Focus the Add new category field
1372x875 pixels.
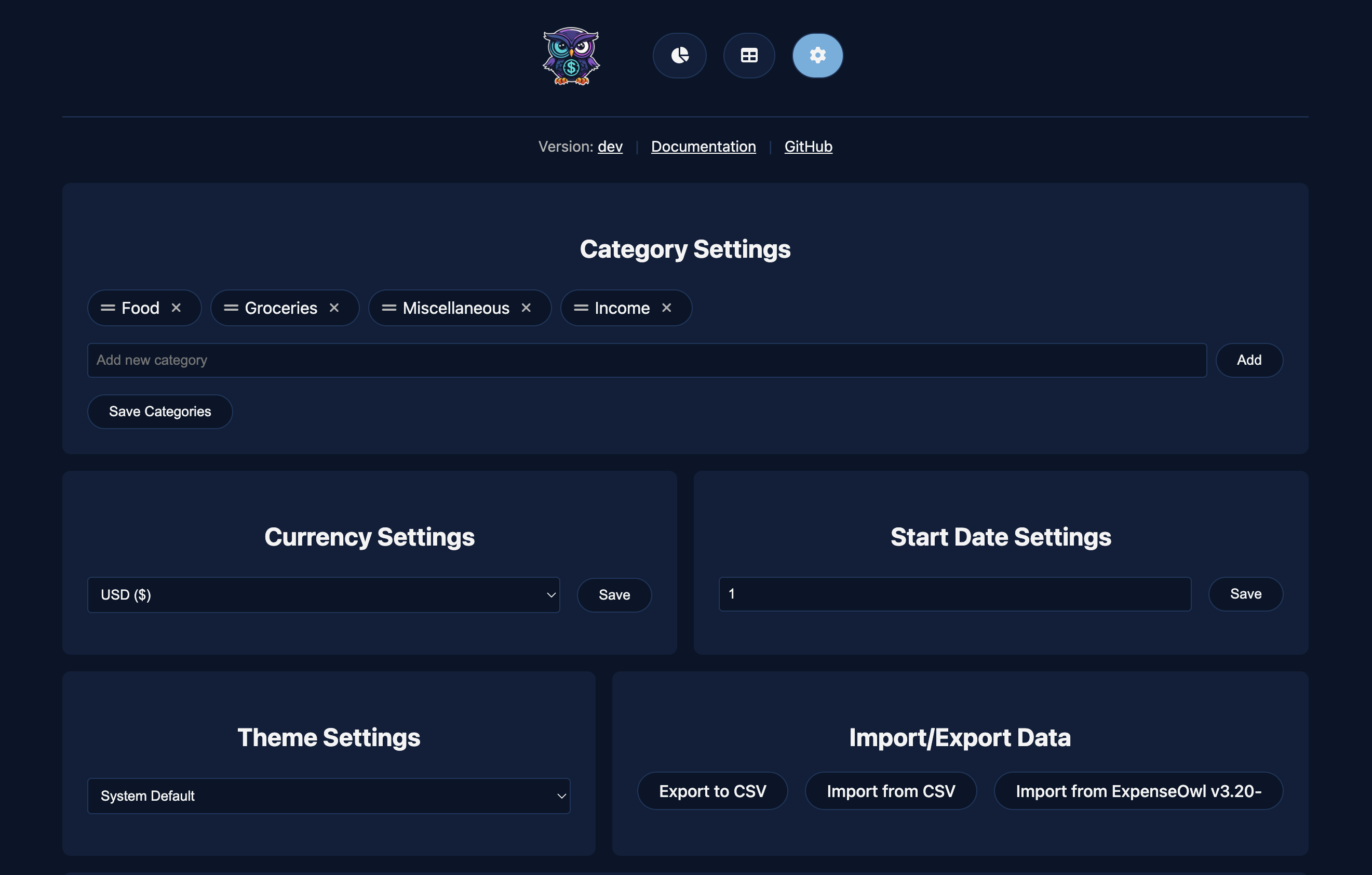pyautogui.click(x=646, y=360)
